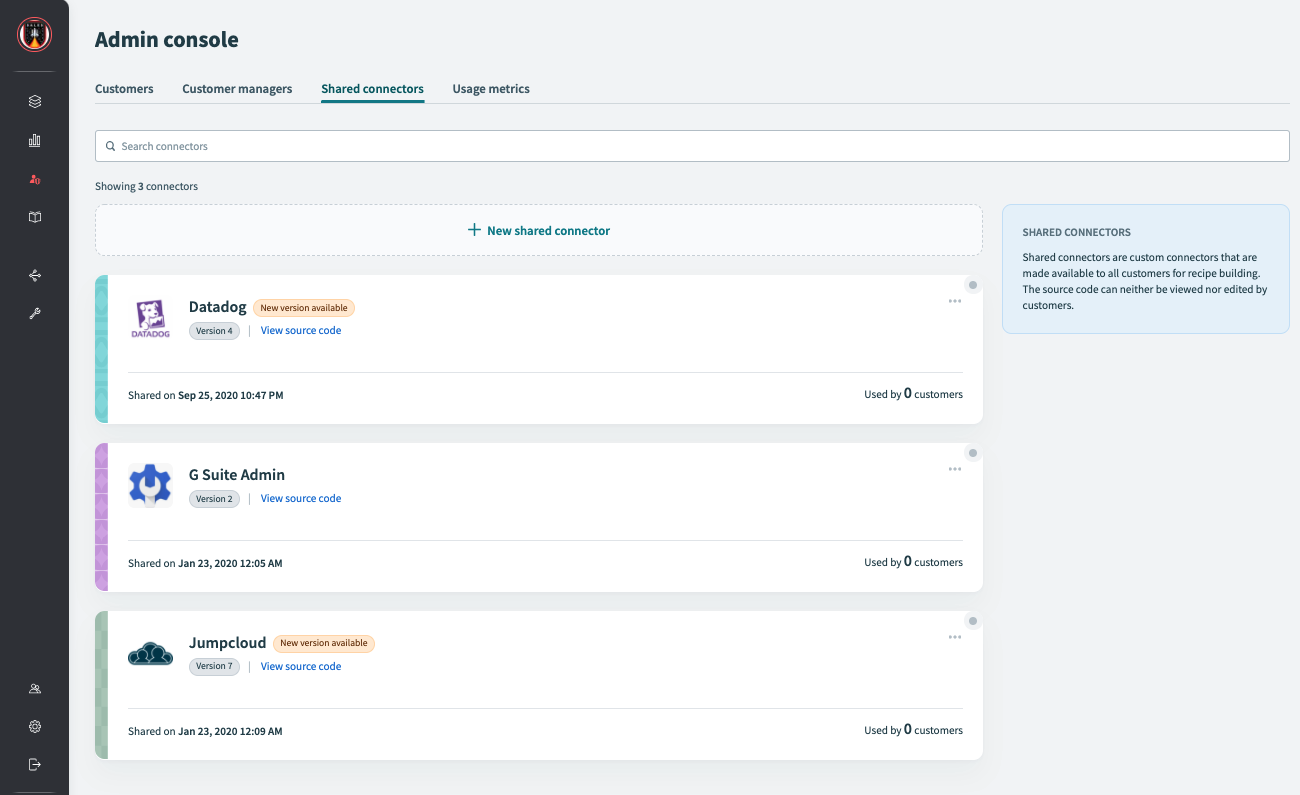The image size is (1300, 795).
Task: Click the red admin console sidebar icon
Action: [x=35, y=179]
